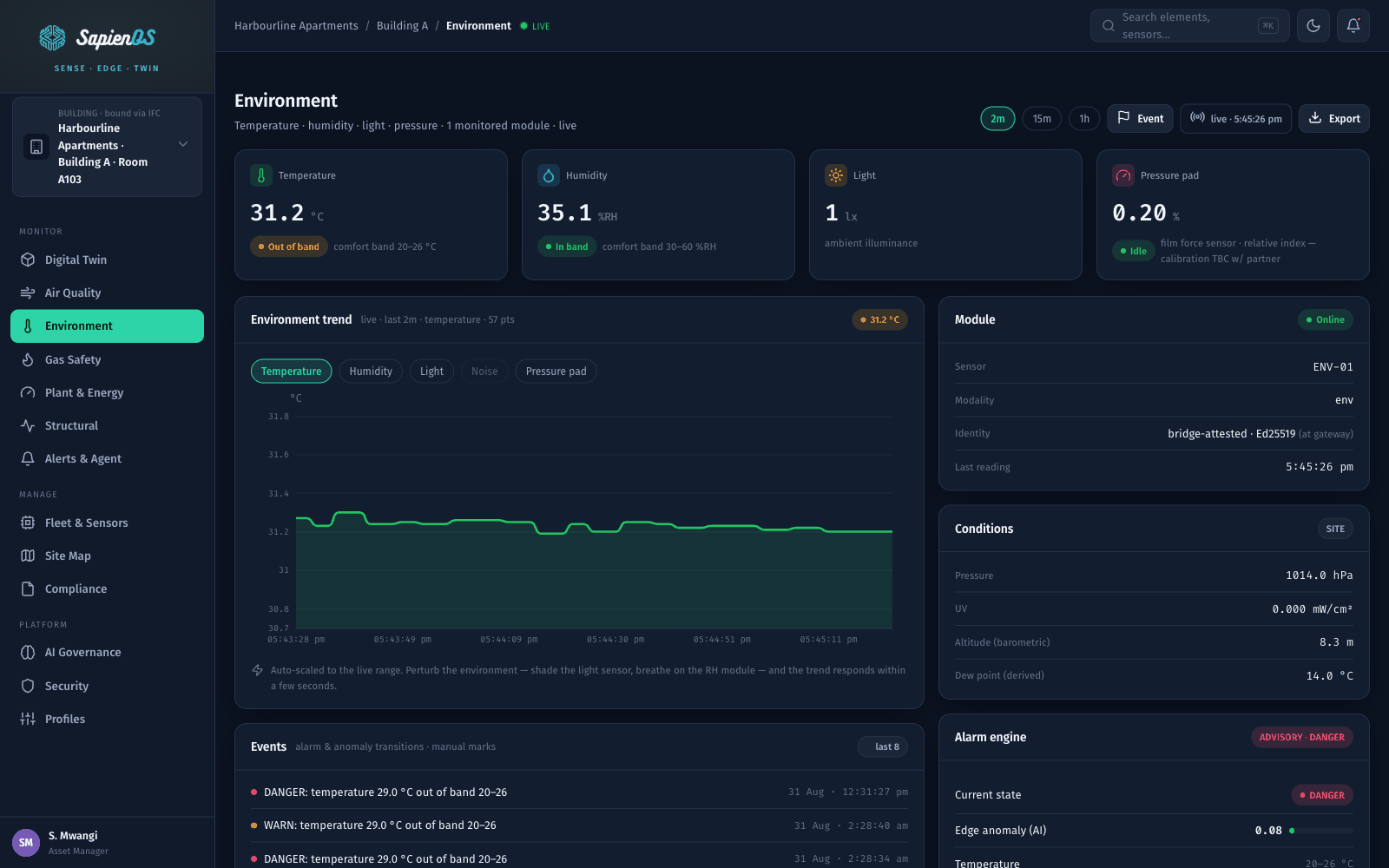Export the environment data
Image resolution: width=1389 pixels, height=868 pixels.
[x=1334, y=119]
